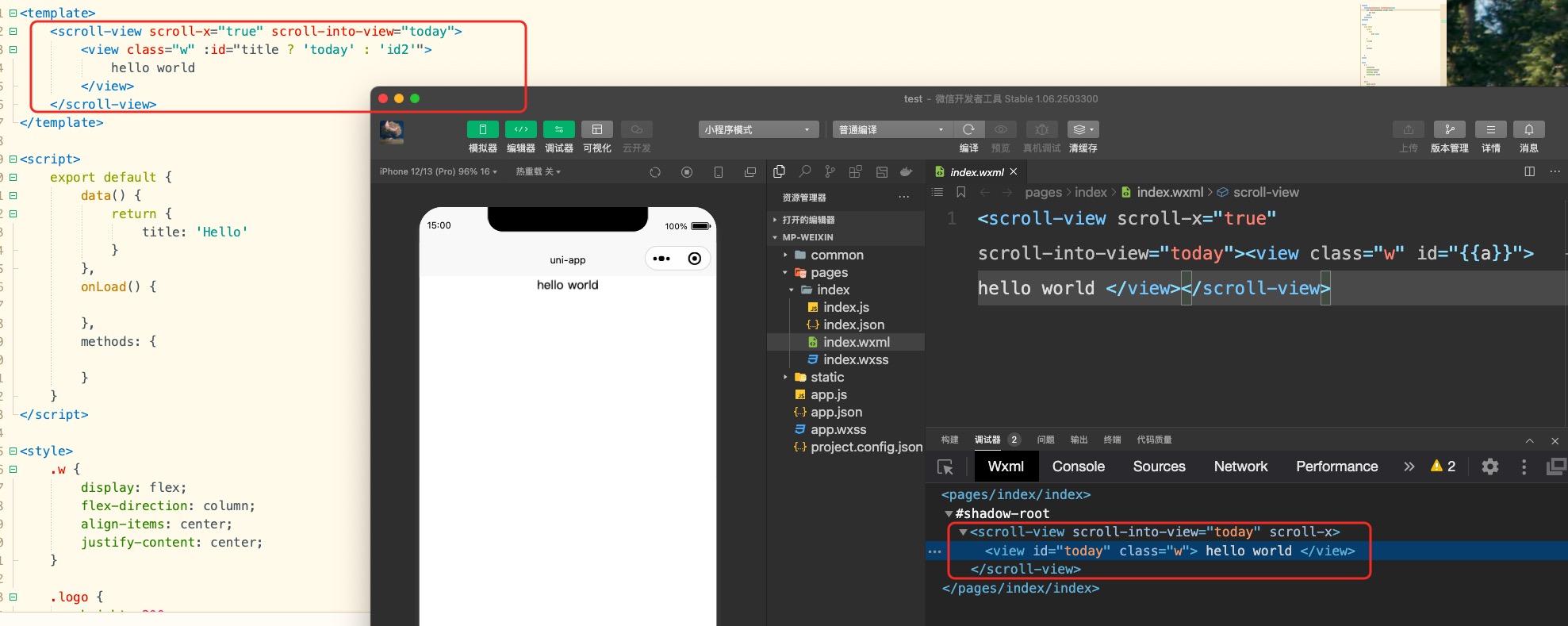
Task: Switch to the 问题 problems tab
Action: 1046,440
